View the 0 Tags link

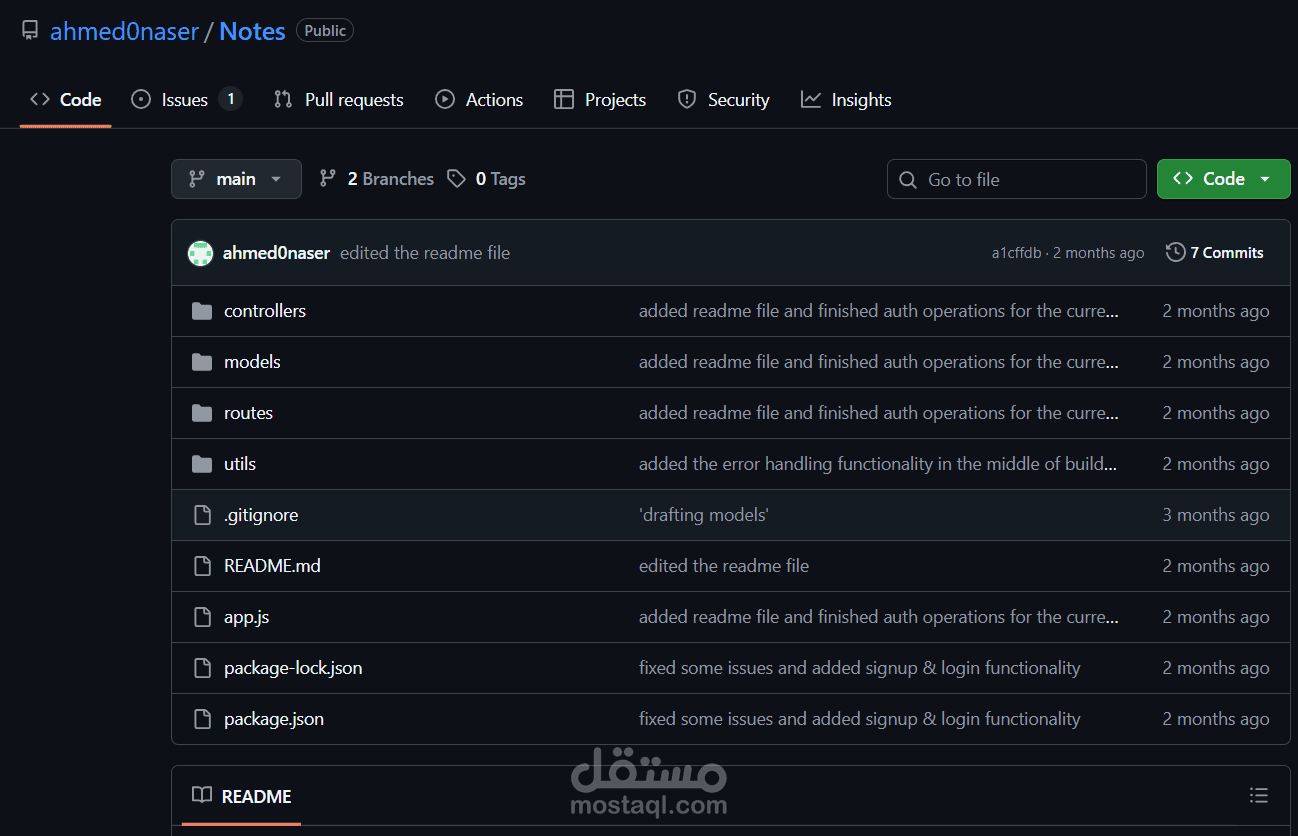[486, 179]
